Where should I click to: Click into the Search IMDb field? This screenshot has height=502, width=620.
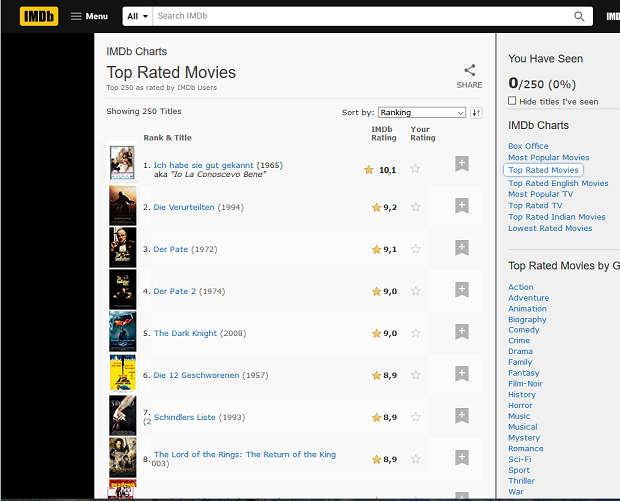click(360, 16)
